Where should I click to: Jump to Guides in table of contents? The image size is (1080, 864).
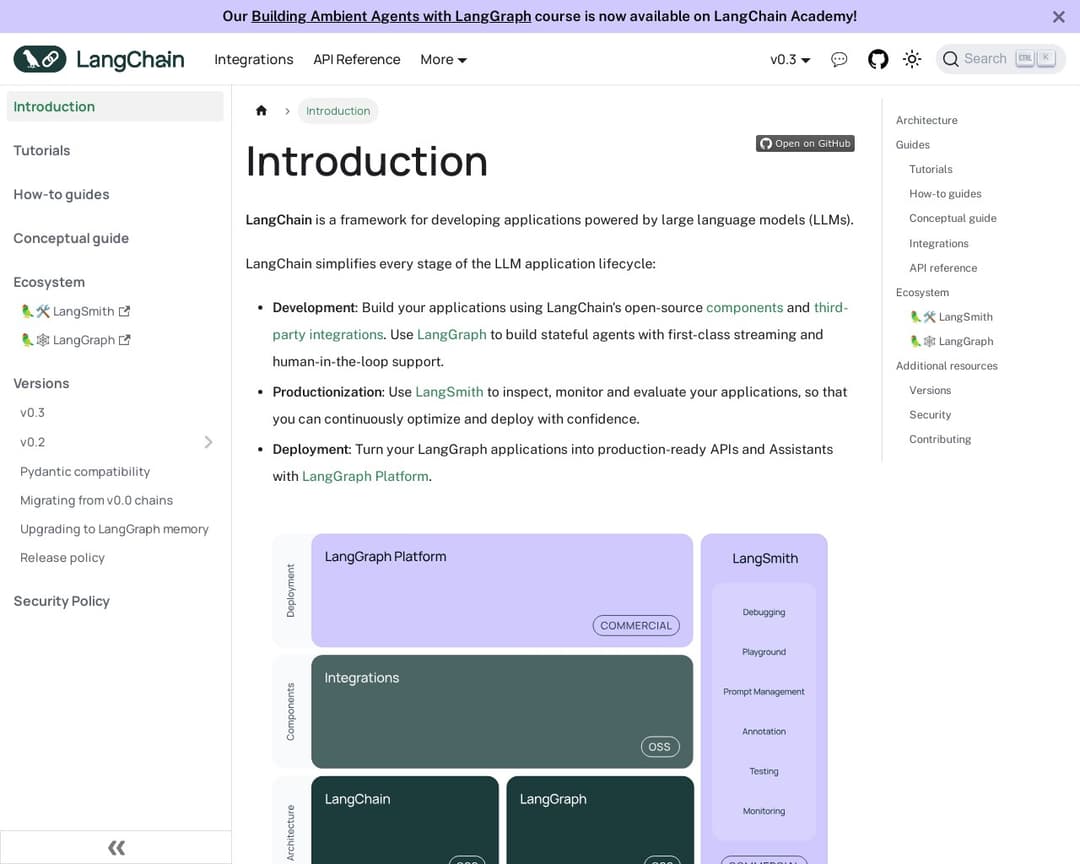[913, 145]
